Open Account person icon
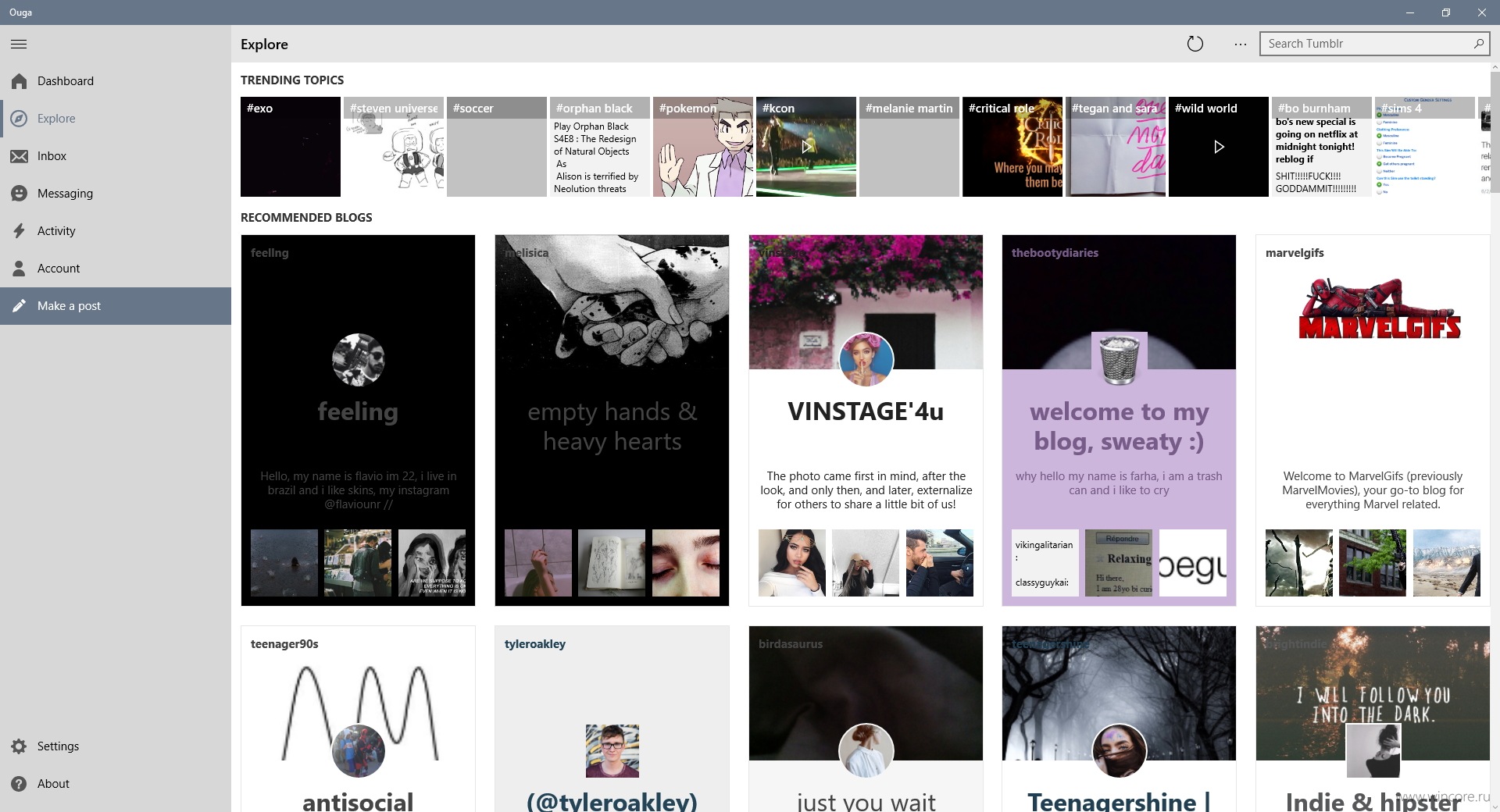 coord(19,269)
